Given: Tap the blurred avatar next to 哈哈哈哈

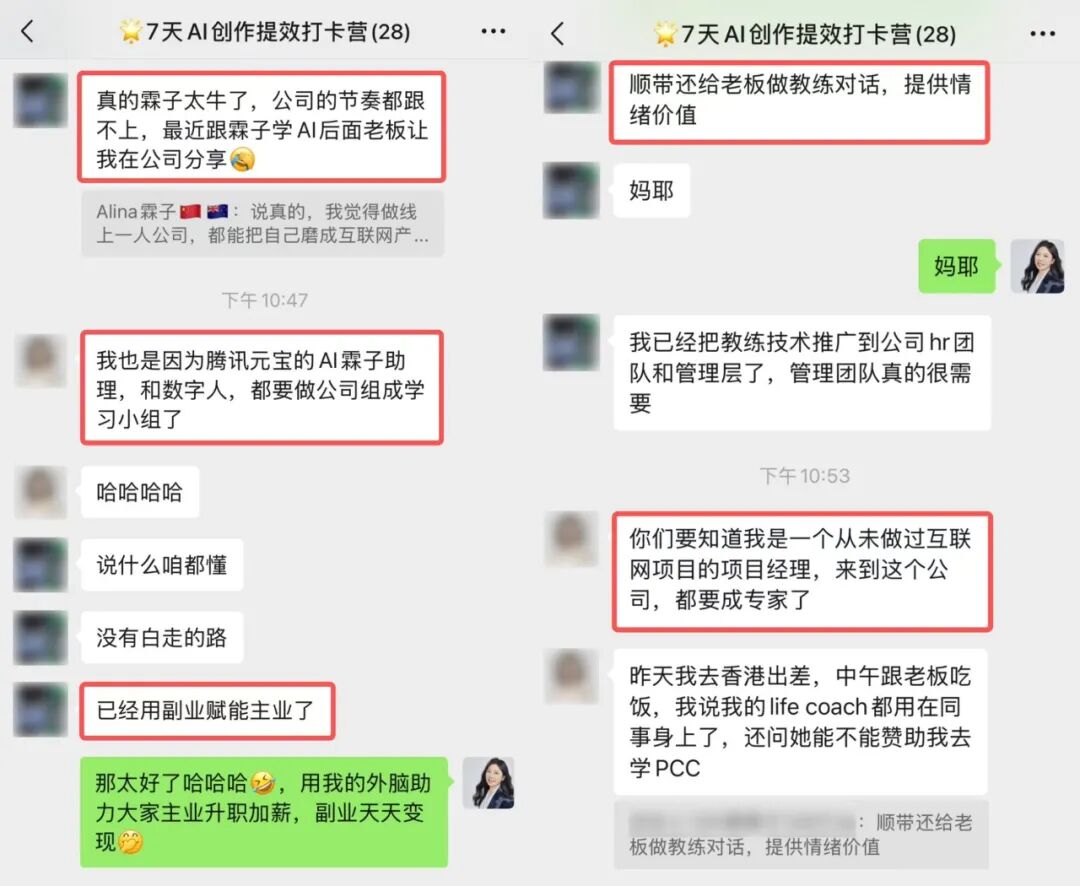Looking at the screenshot, I should point(40,492).
